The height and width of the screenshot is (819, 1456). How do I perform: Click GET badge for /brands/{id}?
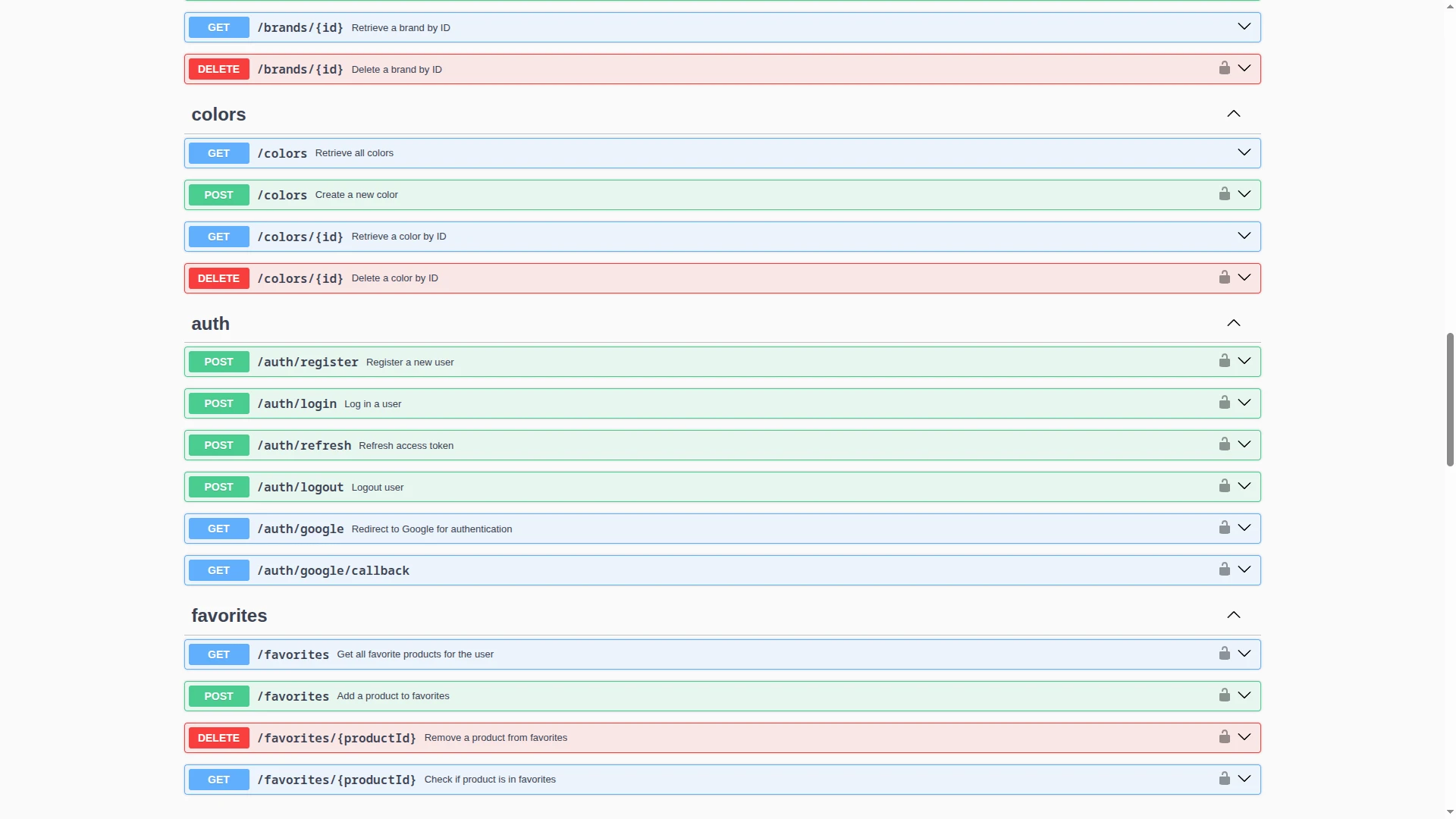click(218, 27)
